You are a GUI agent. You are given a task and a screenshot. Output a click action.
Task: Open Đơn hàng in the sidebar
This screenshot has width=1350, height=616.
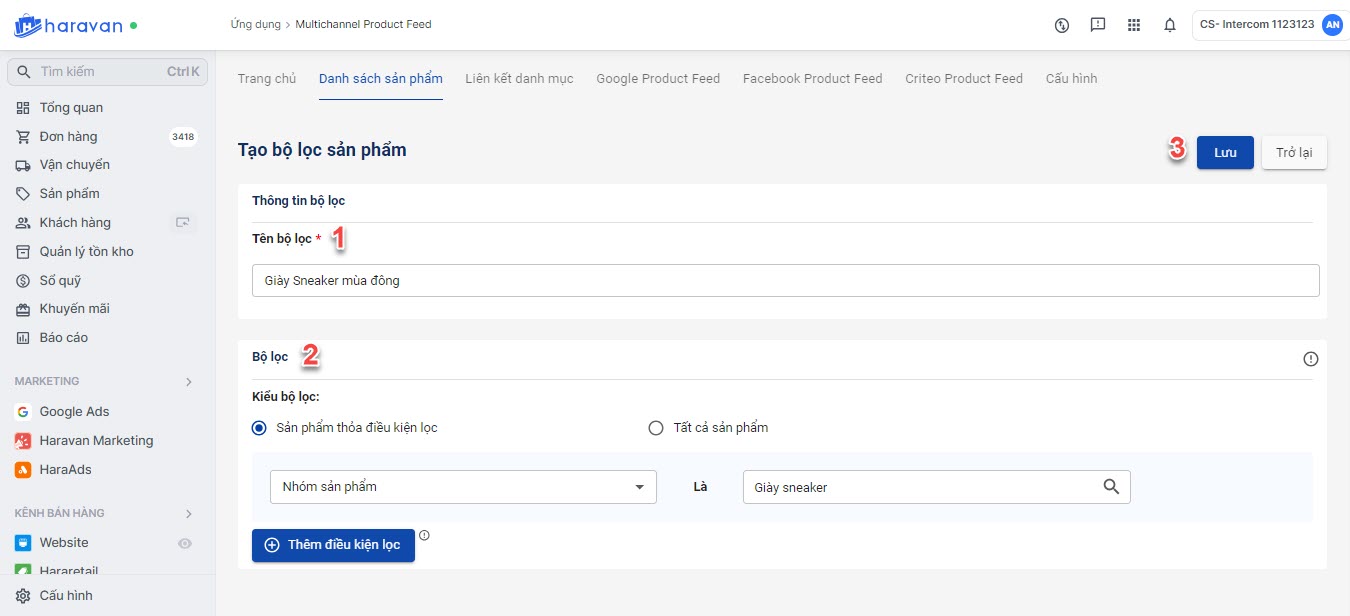point(69,136)
